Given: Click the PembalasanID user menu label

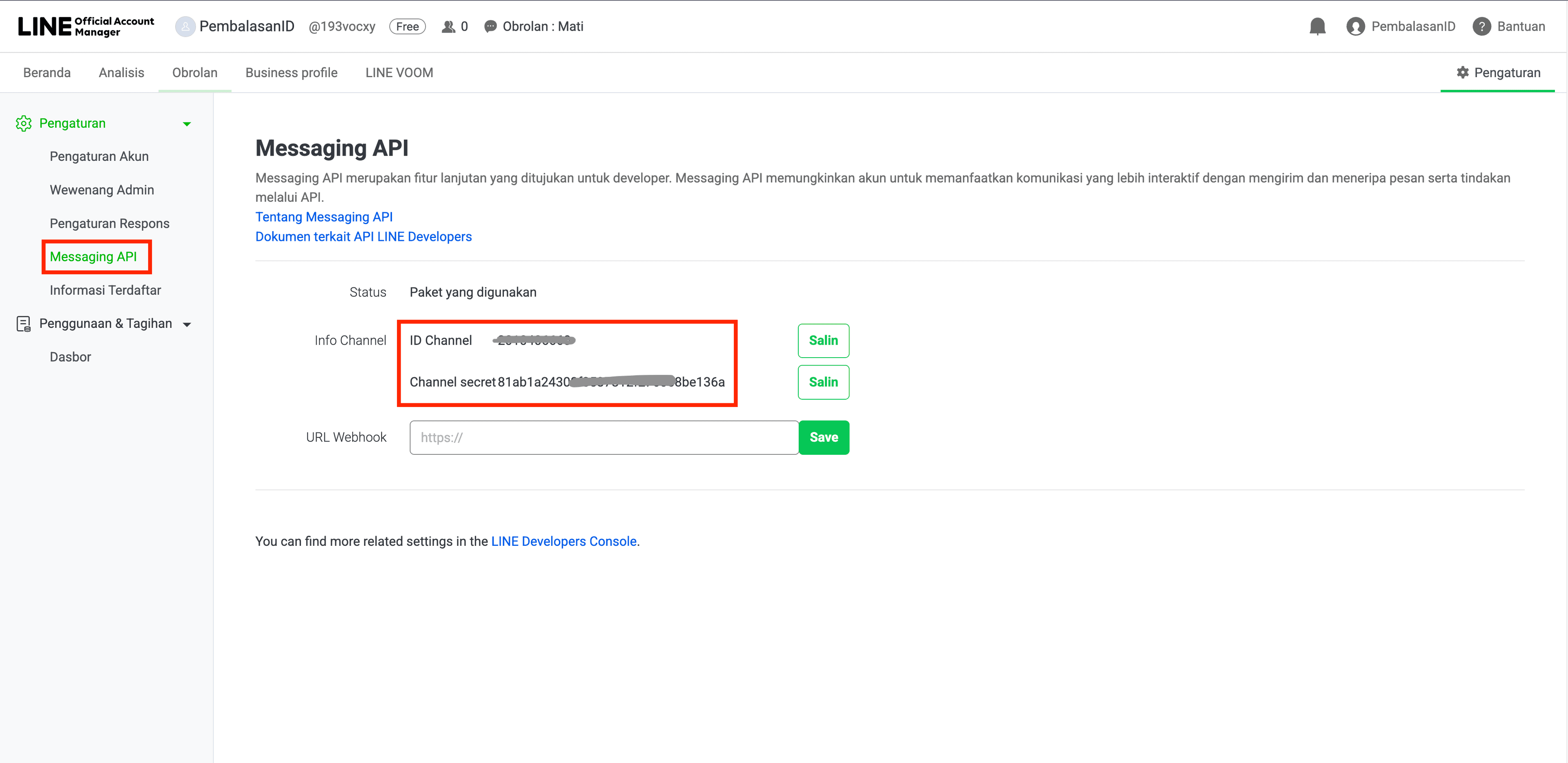Looking at the screenshot, I should point(1413,27).
